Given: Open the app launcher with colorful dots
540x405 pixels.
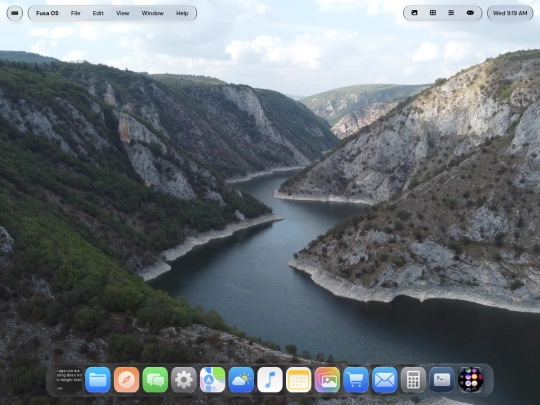Looking at the screenshot, I should pos(471,380).
